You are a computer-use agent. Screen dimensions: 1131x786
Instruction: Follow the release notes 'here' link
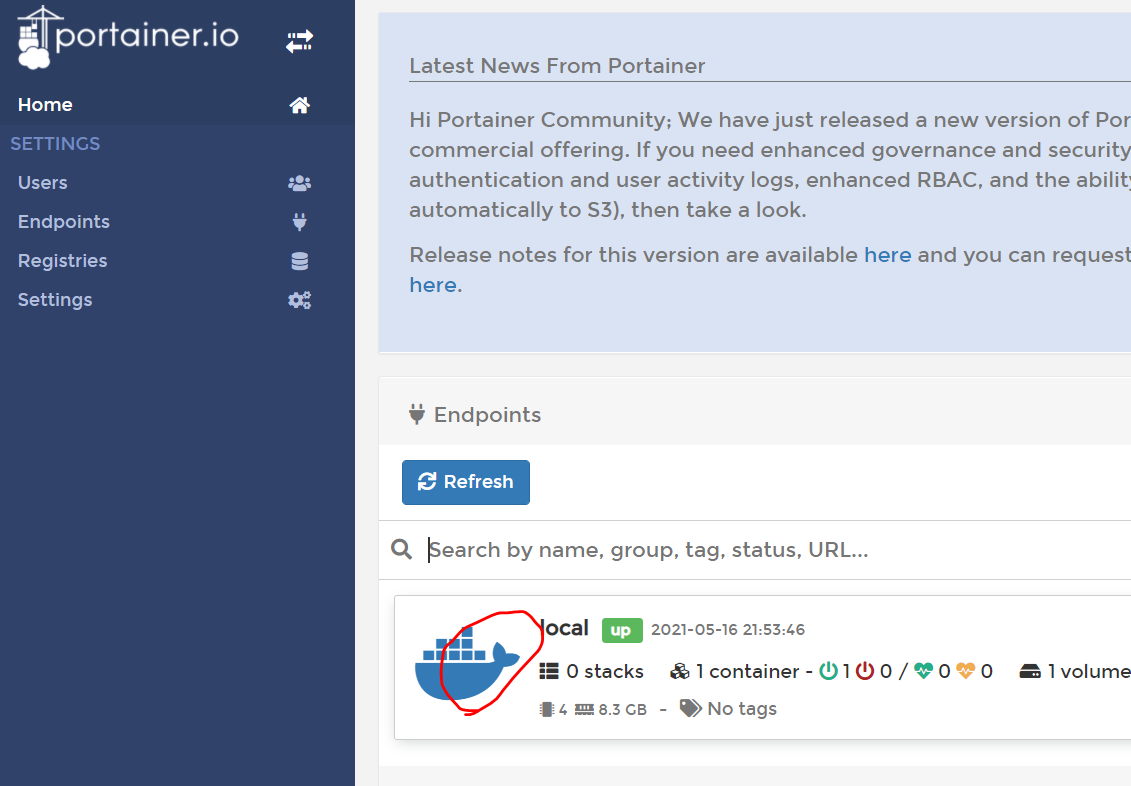coord(888,255)
